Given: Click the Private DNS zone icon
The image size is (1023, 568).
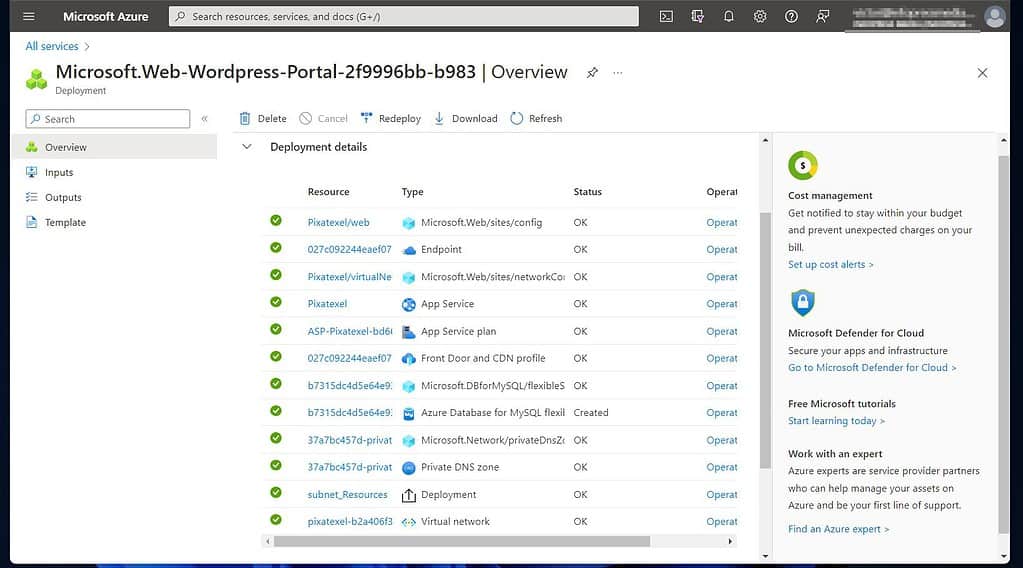Looking at the screenshot, I should (408, 468).
